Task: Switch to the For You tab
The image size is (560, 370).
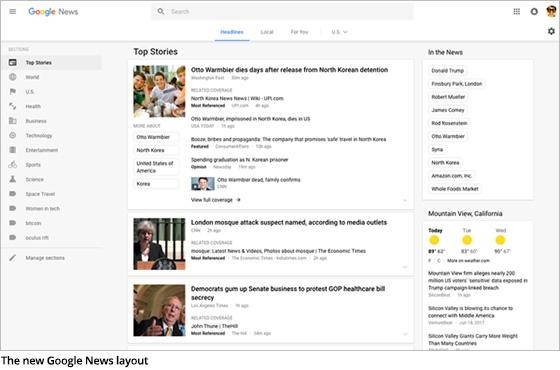Action: click(x=299, y=32)
